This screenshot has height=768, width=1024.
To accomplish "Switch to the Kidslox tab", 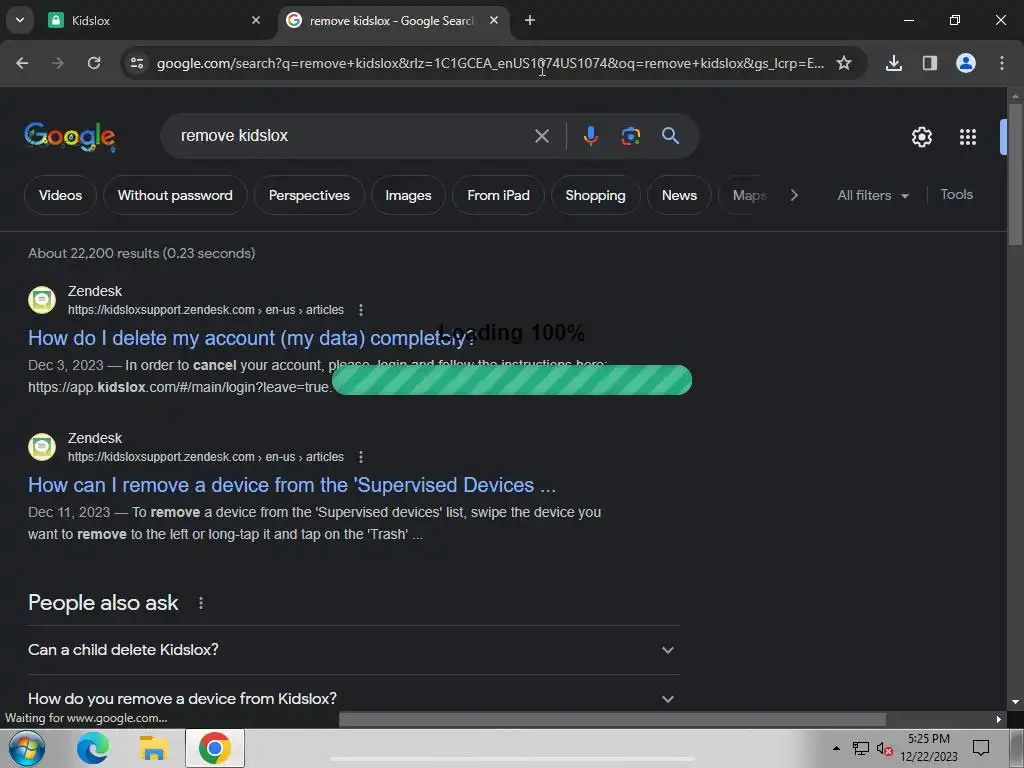I will point(155,20).
